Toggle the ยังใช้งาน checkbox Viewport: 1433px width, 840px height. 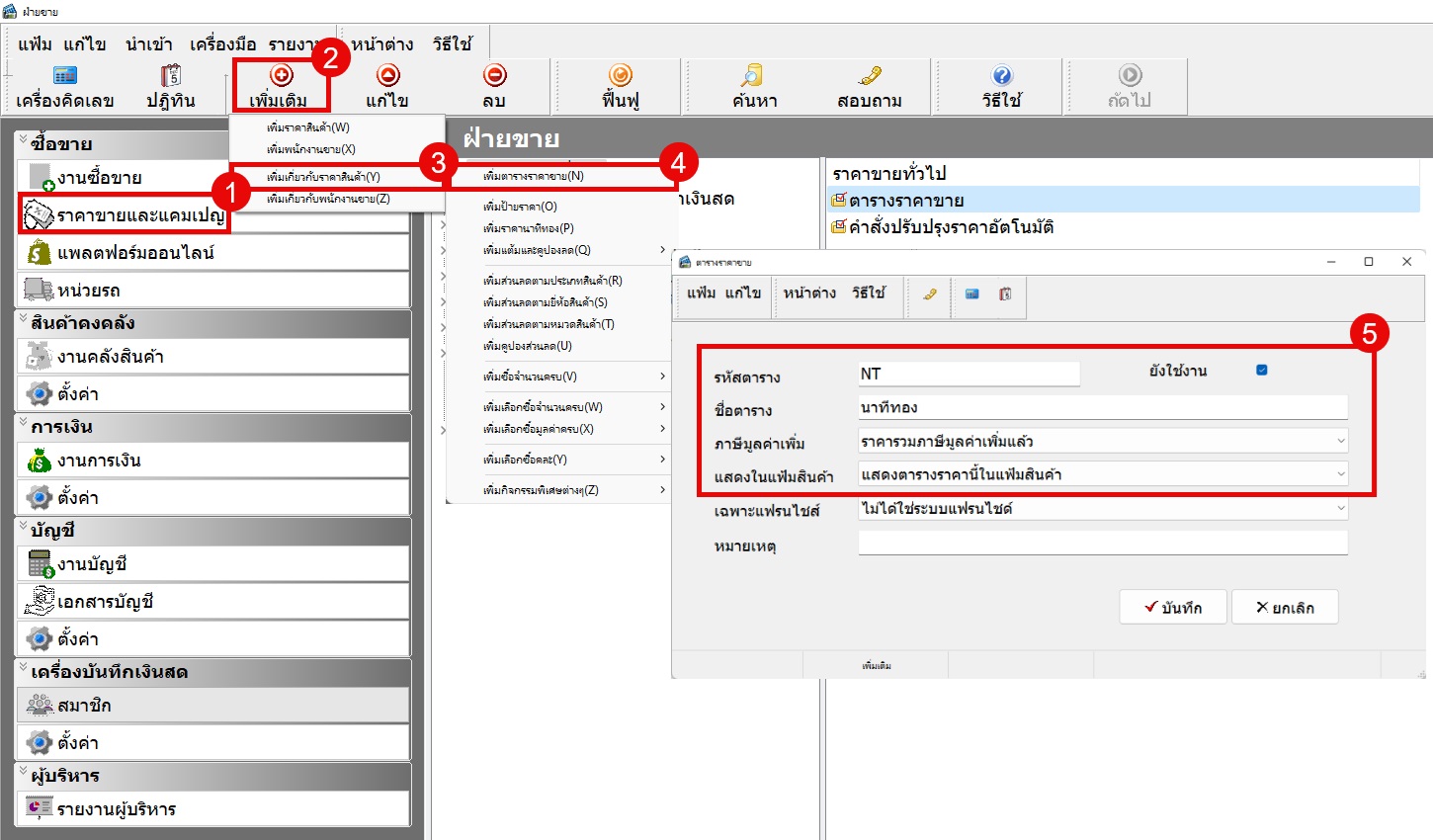point(1262,371)
